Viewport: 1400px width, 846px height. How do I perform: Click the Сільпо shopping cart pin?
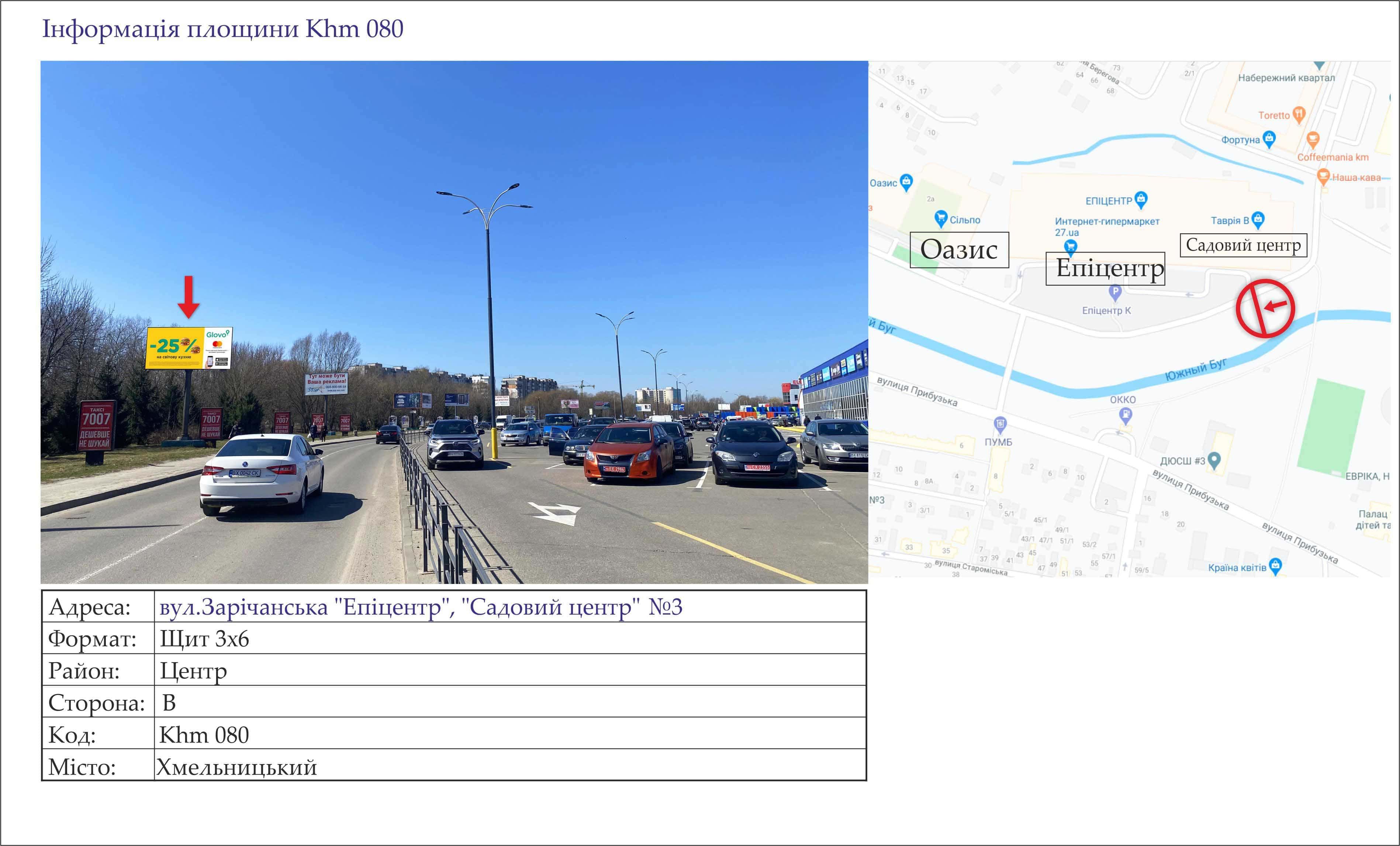pyautogui.click(x=941, y=218)
